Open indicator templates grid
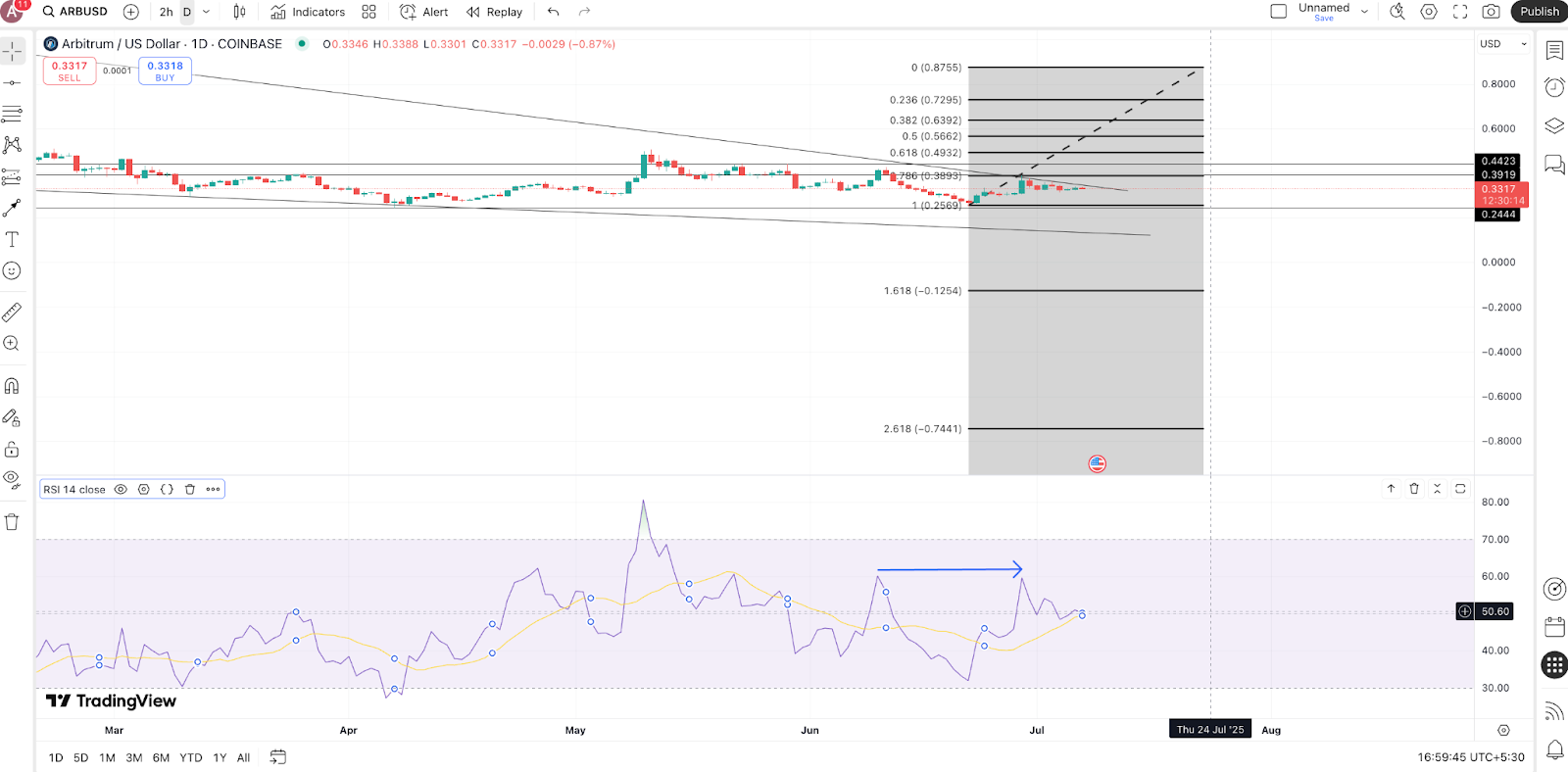 368,12
